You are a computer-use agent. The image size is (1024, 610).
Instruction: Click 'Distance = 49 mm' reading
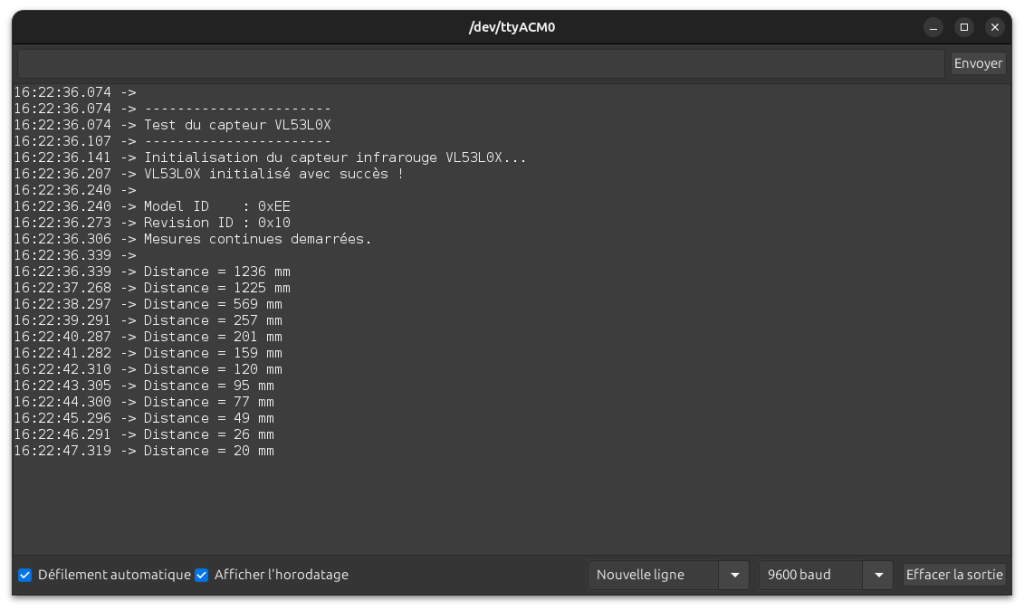(209, 419)
